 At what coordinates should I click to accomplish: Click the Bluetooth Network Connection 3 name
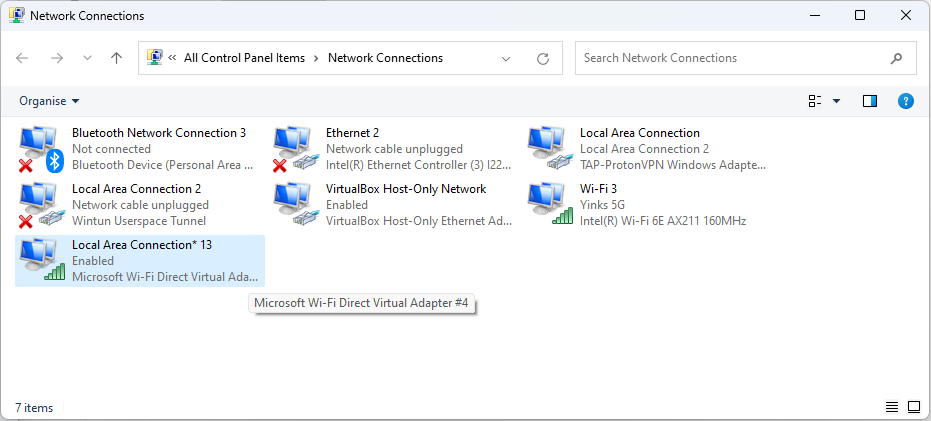pos(159,133)
